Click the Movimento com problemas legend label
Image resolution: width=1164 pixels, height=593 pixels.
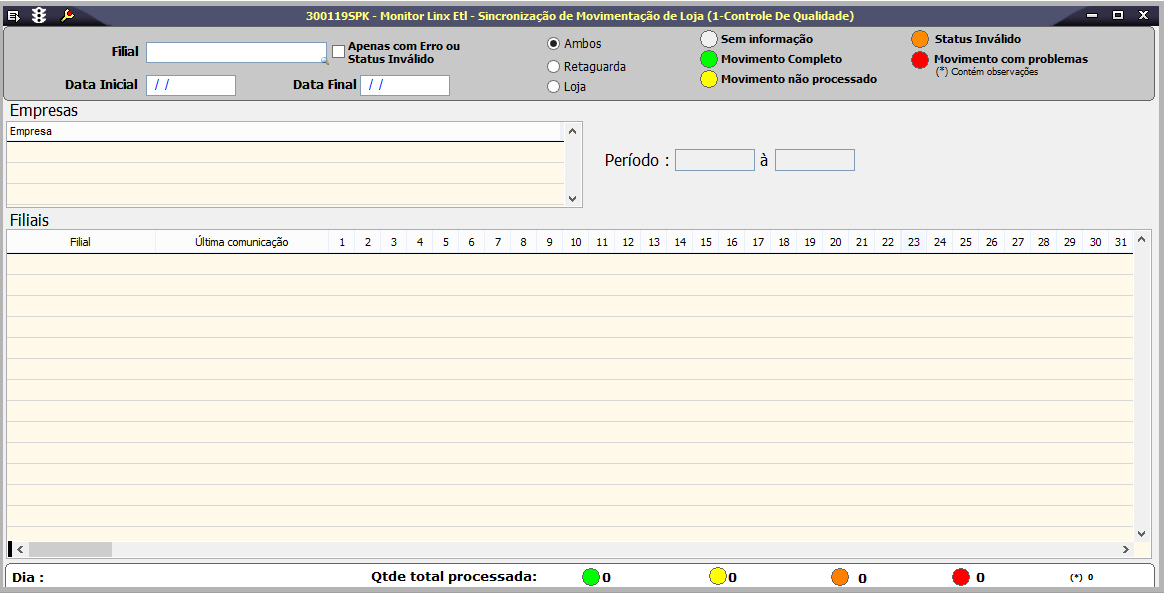(x=1011, y=59)
